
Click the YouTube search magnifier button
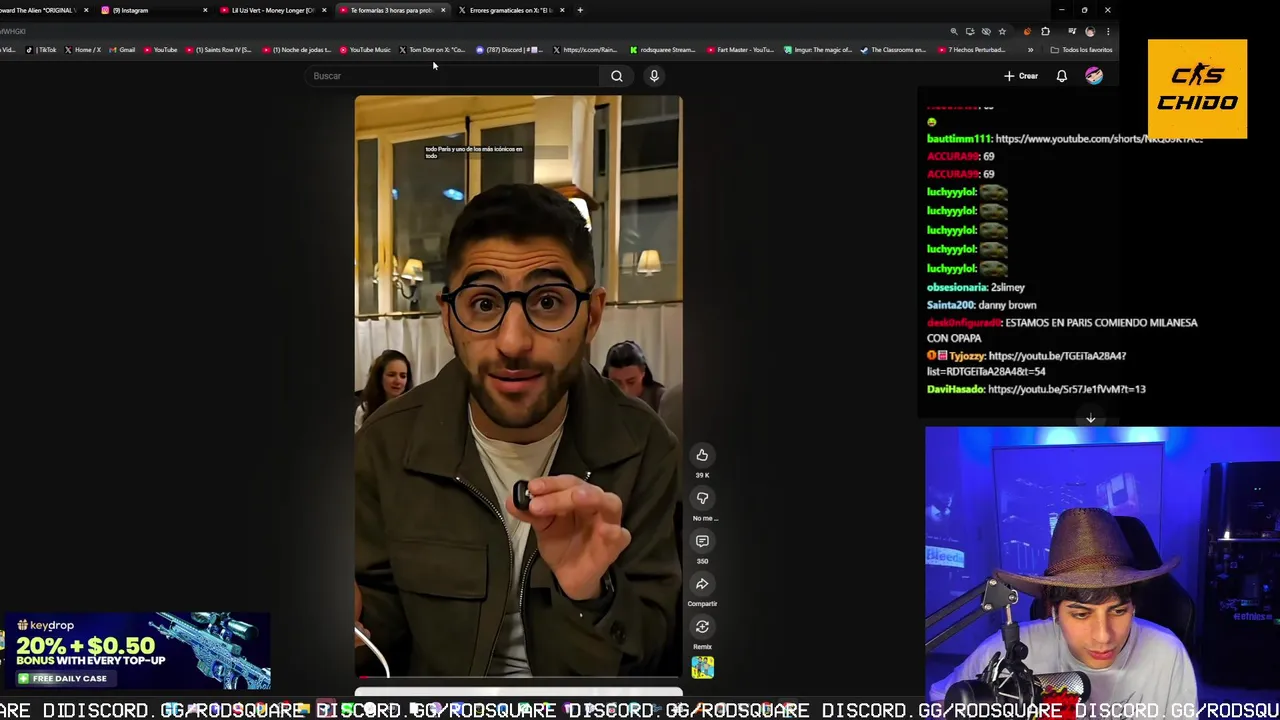coord(616,76)
